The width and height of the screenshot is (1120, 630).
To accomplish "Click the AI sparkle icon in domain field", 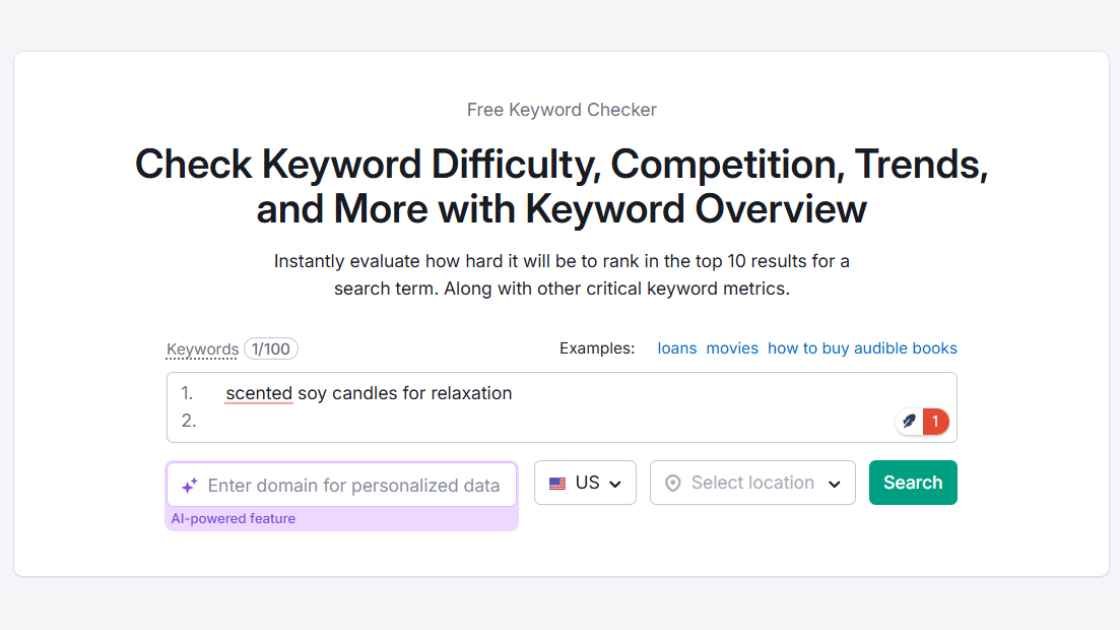I will (189, 486).
